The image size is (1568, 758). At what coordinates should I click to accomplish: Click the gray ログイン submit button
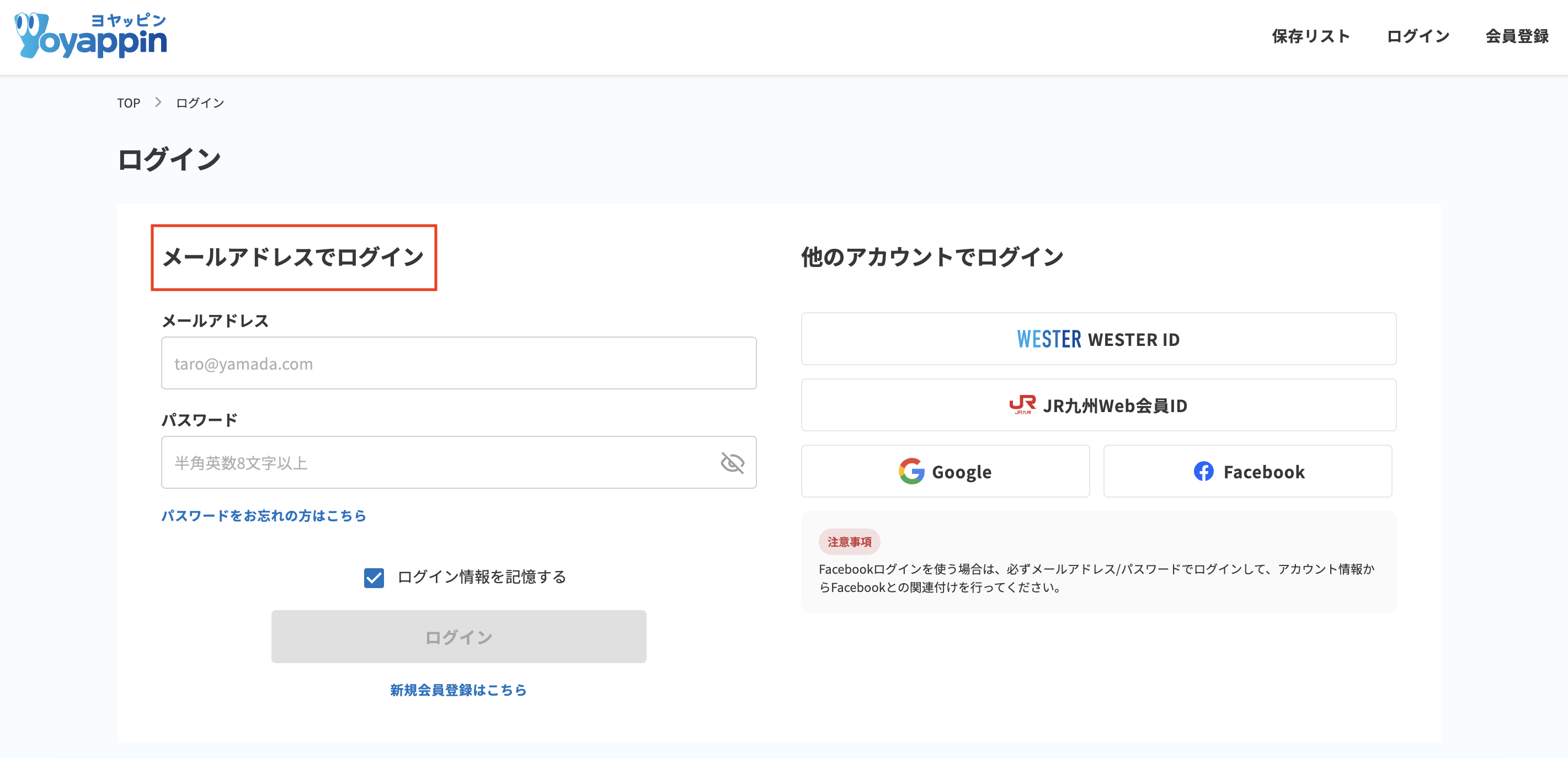tap(458, 637)
